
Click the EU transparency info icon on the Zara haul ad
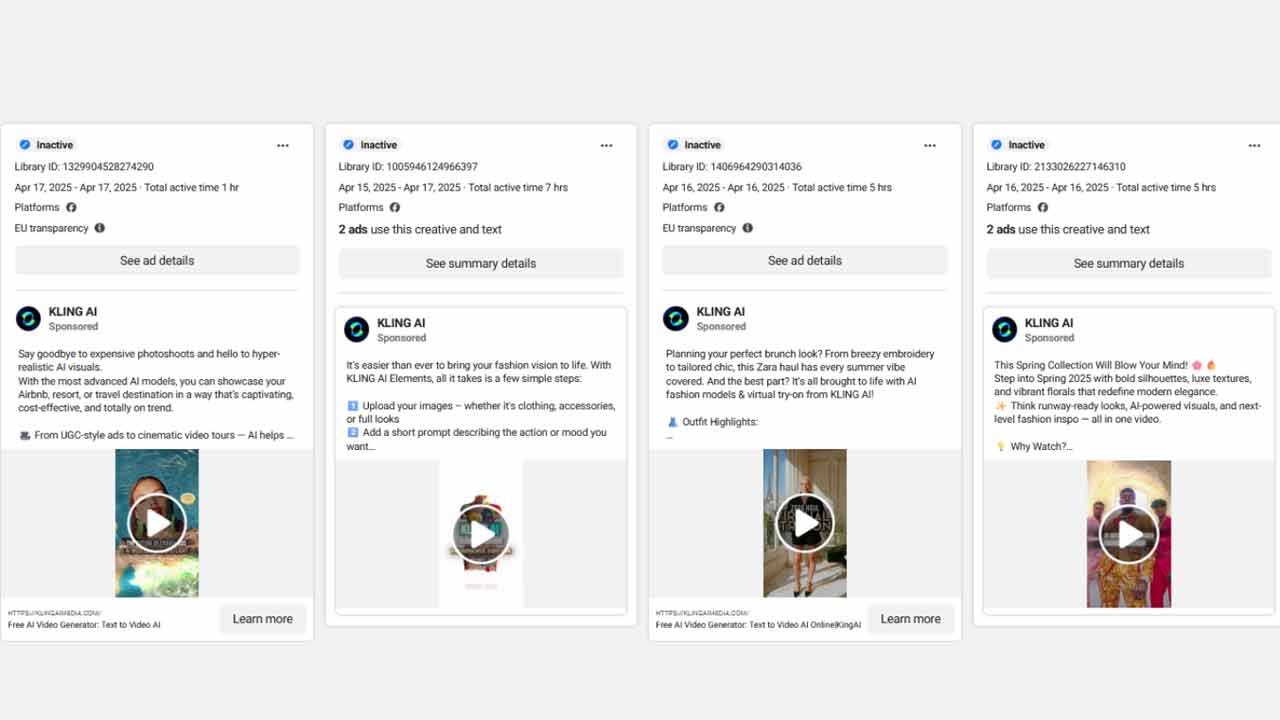click(747, 228)
